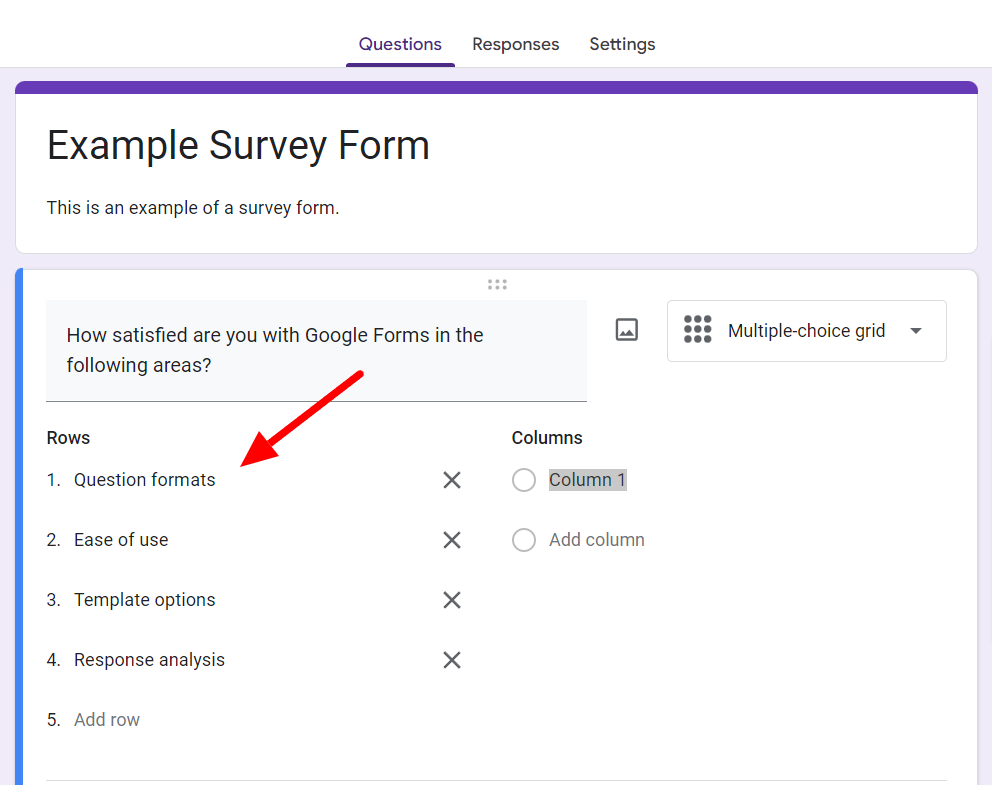Edit the Column 1 label text
The height and width of the screenshot is (785, 992).
click(587, 480)
